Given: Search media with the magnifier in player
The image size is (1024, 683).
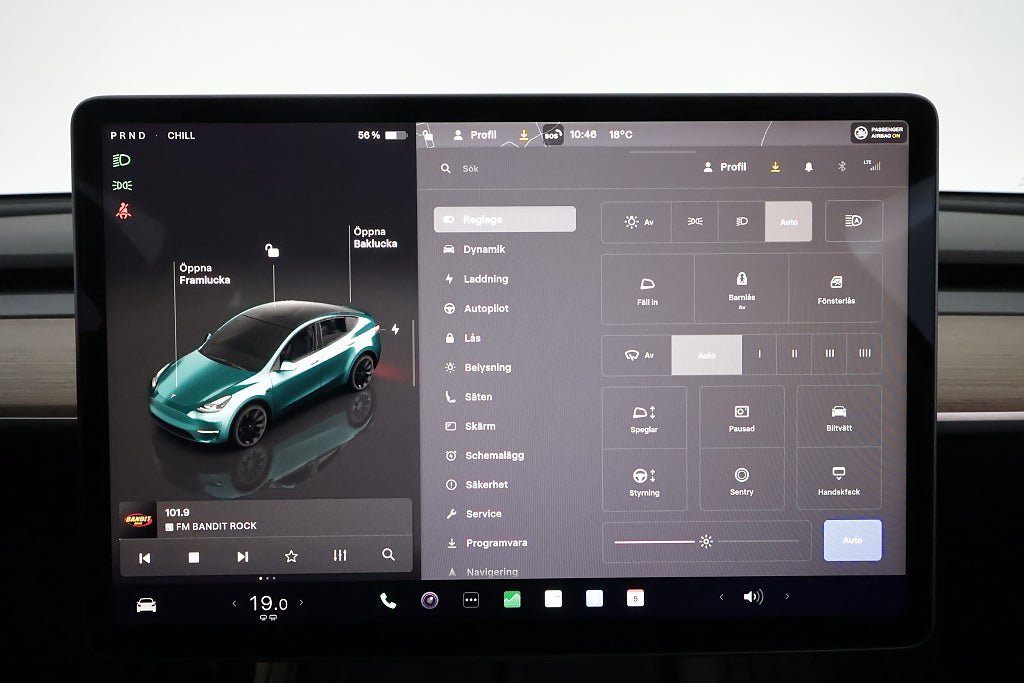Looking at the screenshot, I should coord(388,555).
